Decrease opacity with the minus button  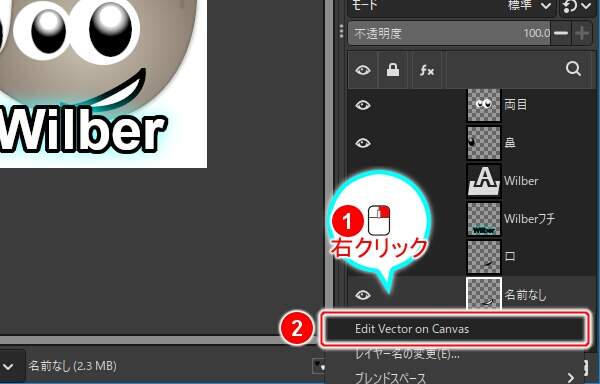[561, 33]
